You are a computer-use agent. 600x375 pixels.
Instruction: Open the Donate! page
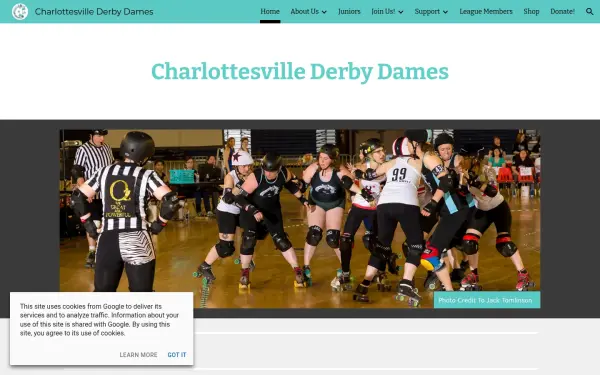pos(562,11)
